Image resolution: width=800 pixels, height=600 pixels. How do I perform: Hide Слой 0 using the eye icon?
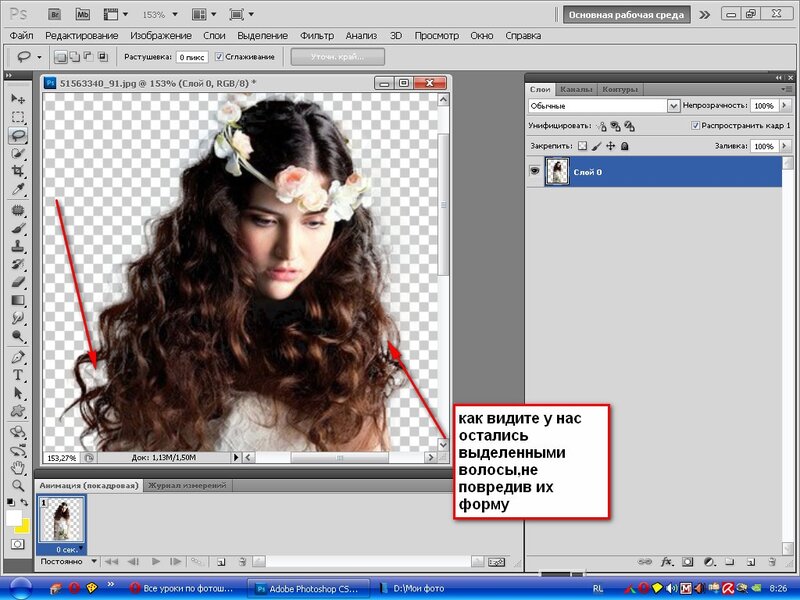[x=535, y=172]
